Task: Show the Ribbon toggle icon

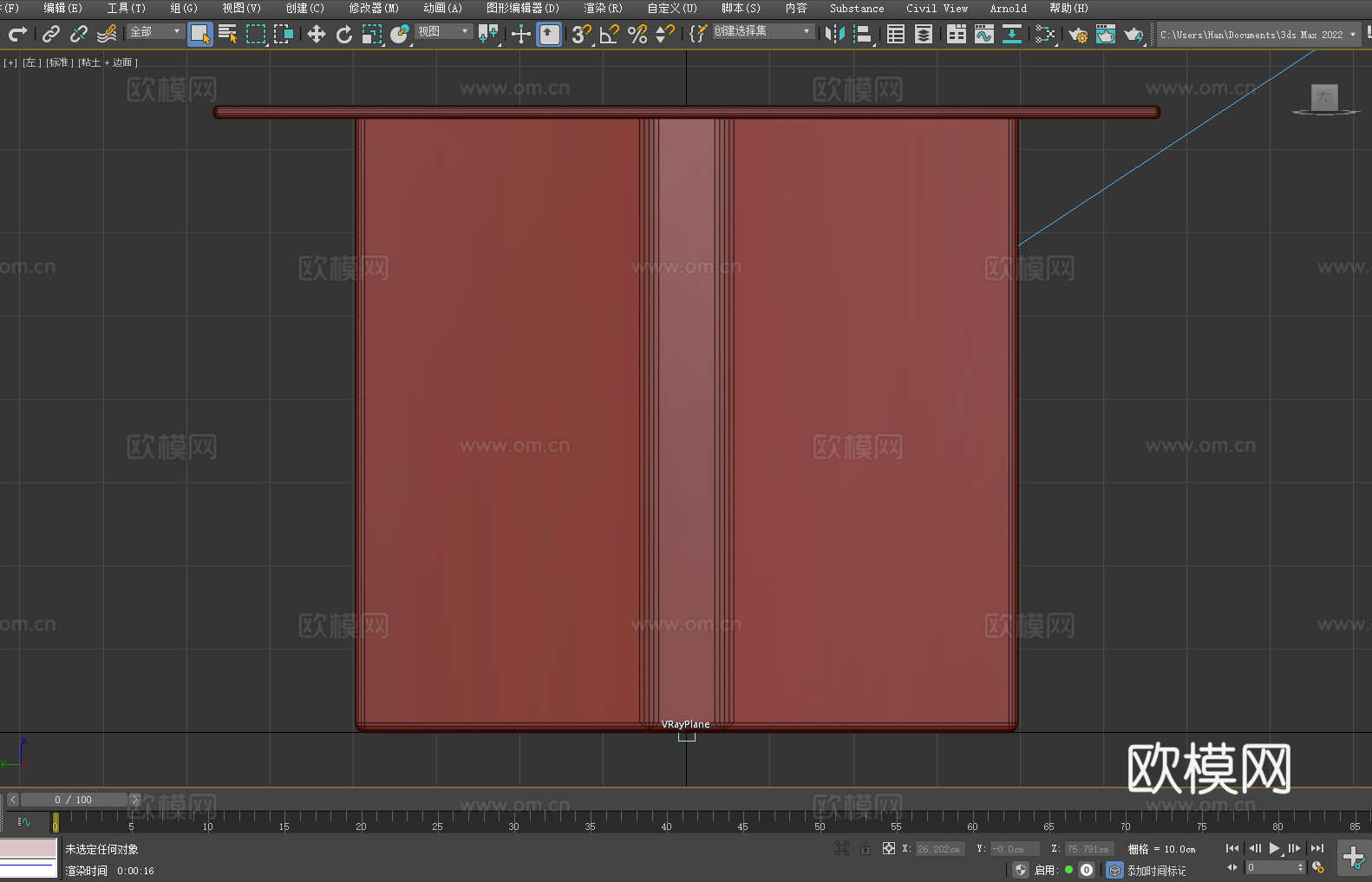Action: click(957, 34)
